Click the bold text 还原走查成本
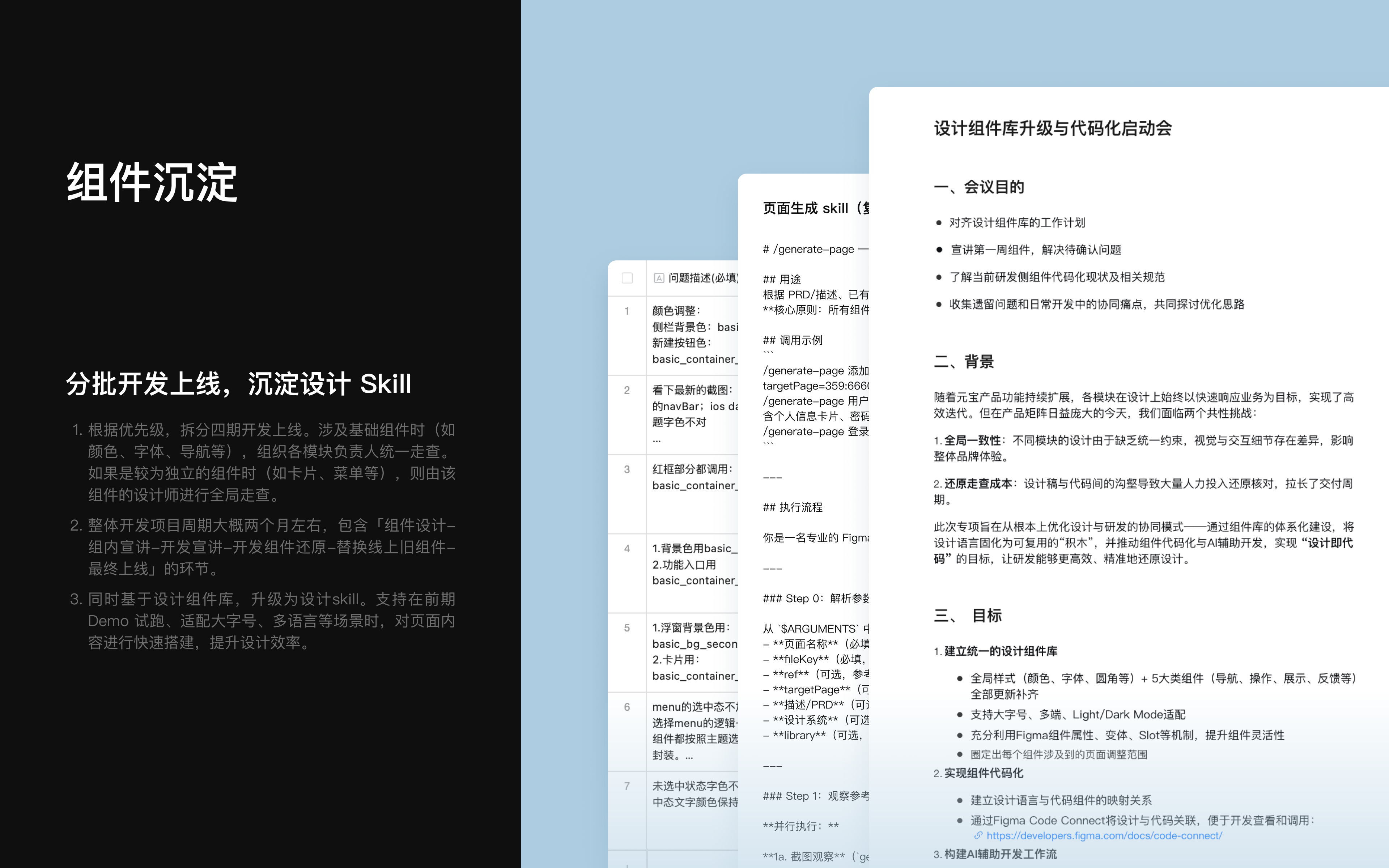1389x868 pixels. click(978, 484)
